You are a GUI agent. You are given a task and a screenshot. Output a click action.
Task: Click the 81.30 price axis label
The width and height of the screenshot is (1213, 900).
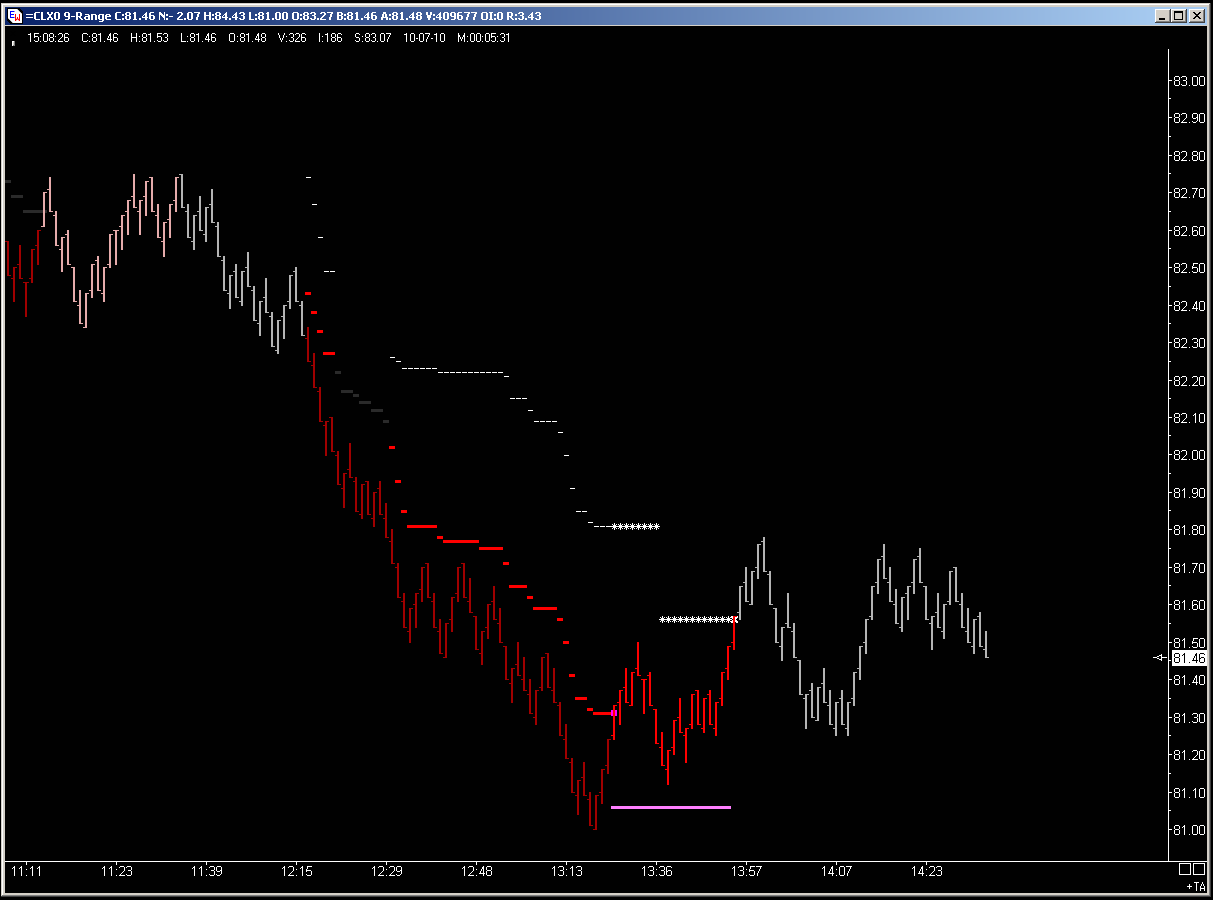[x=1188, y=718]
